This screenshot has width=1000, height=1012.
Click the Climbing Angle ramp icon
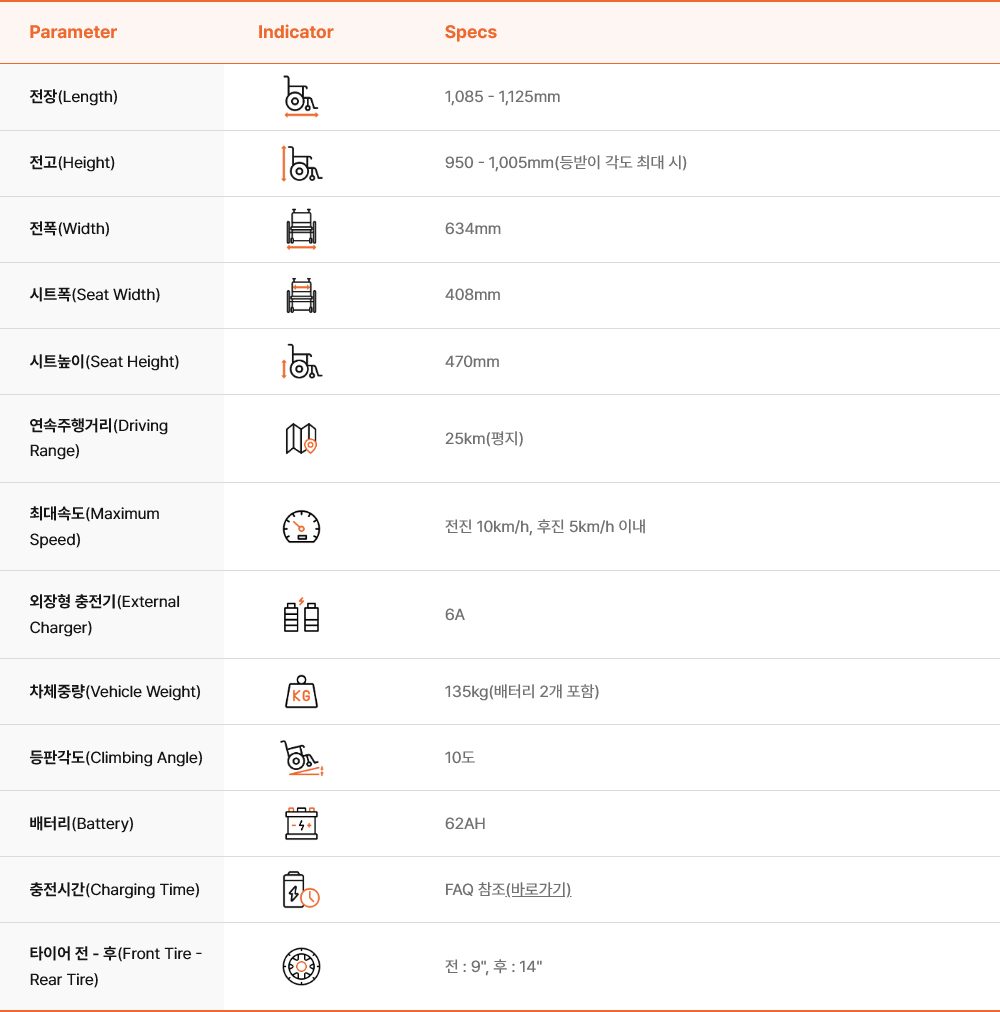[301, 758]
